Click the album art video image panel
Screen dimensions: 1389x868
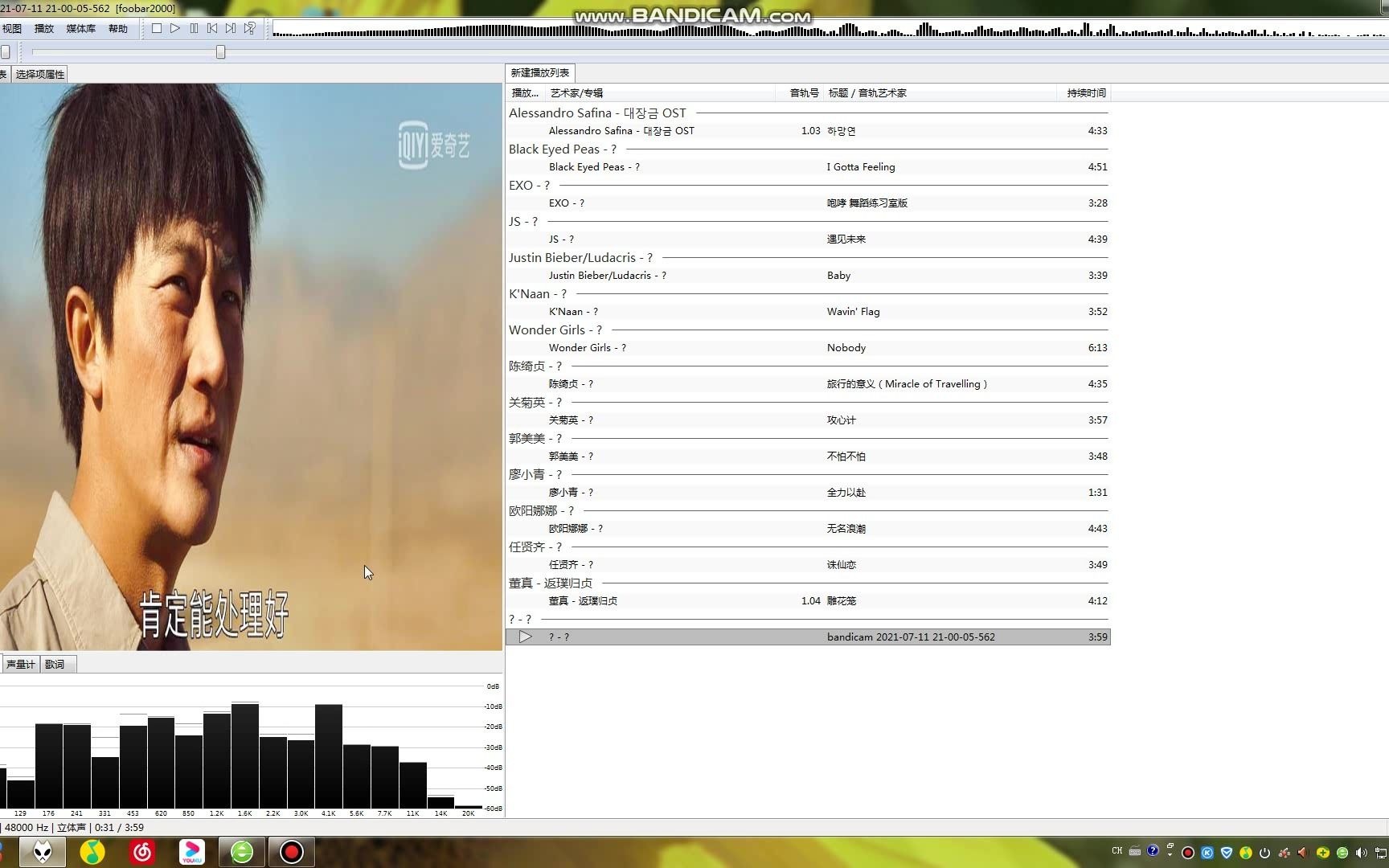pyautogui.click(x=251, y=366)
